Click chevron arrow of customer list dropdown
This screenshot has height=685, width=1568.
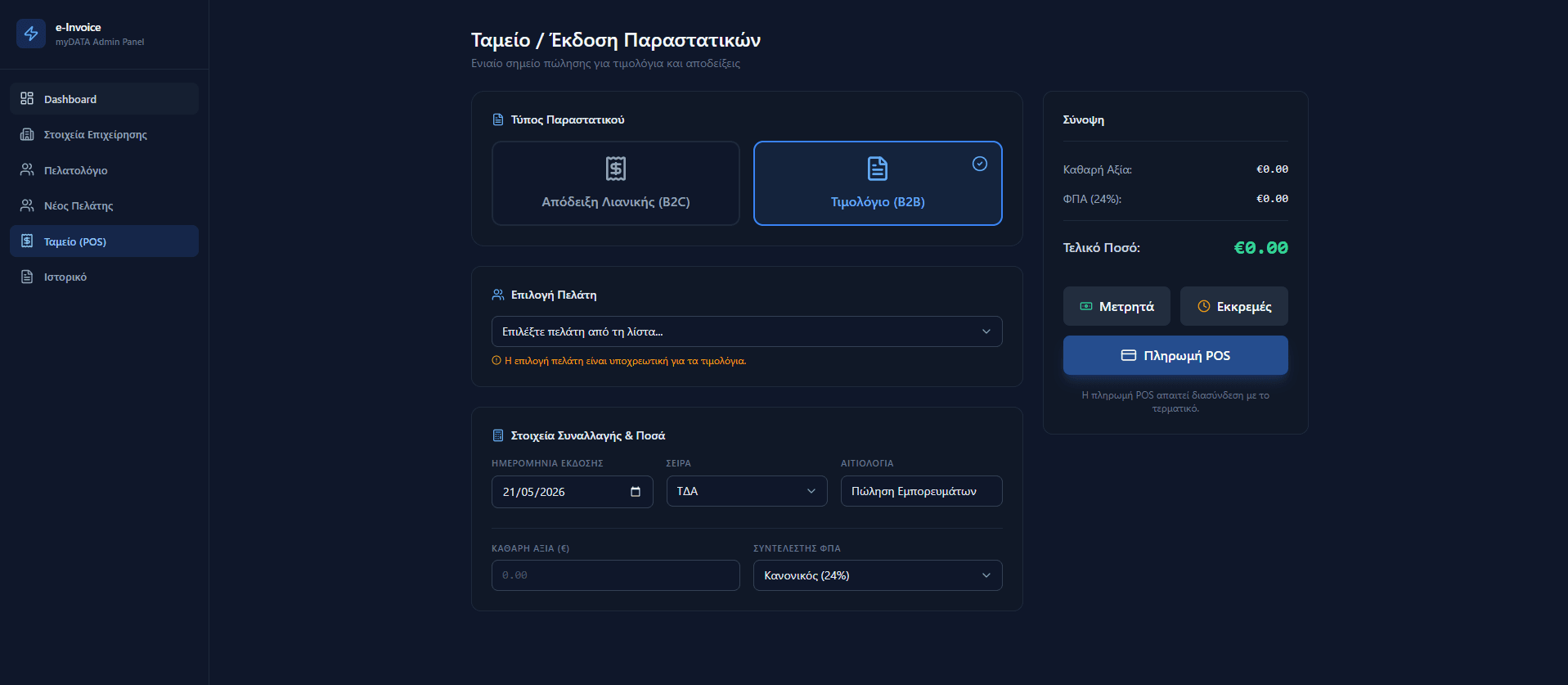tap(986, 331)
